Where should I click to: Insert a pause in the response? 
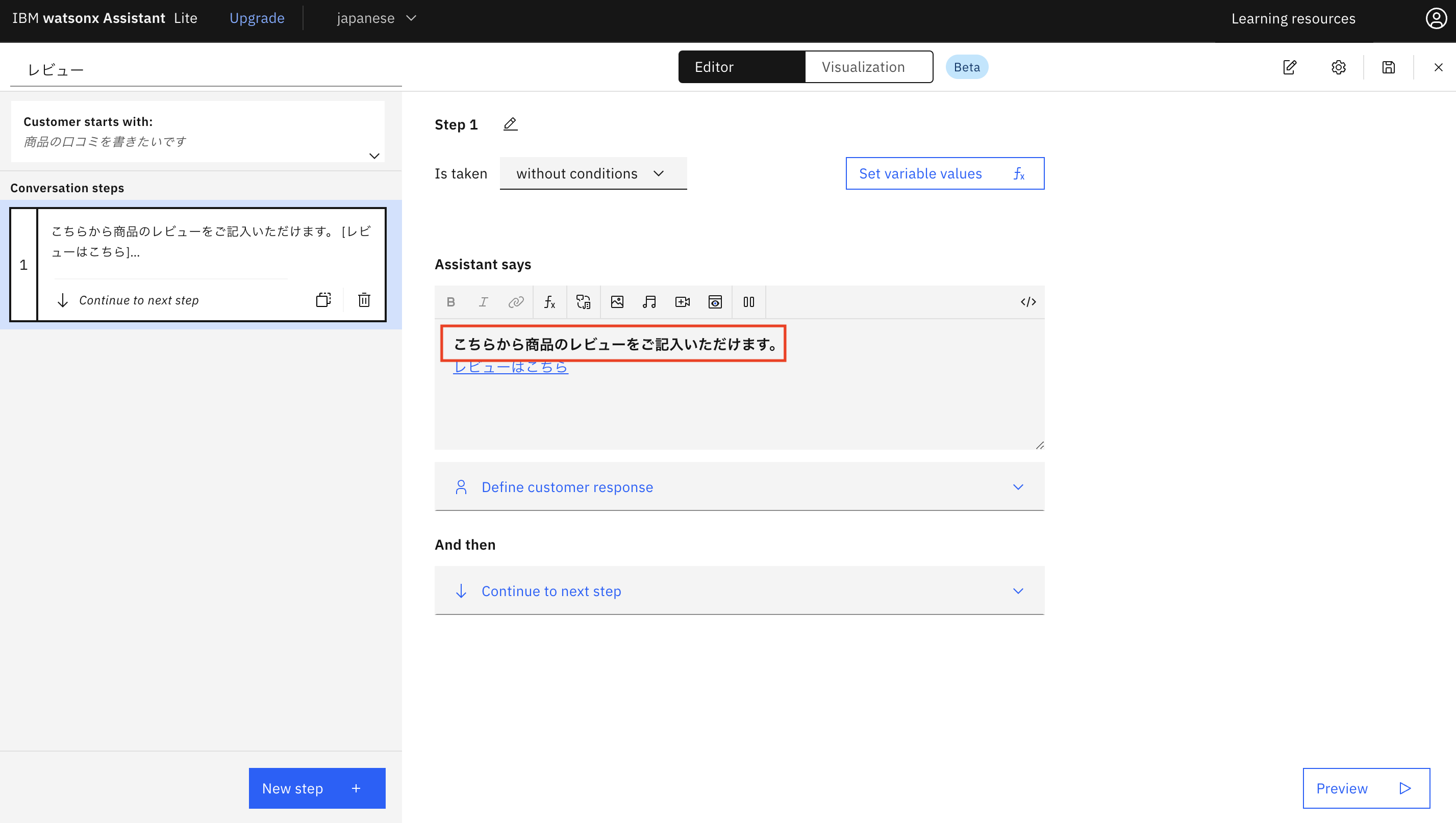coord(748,302)
